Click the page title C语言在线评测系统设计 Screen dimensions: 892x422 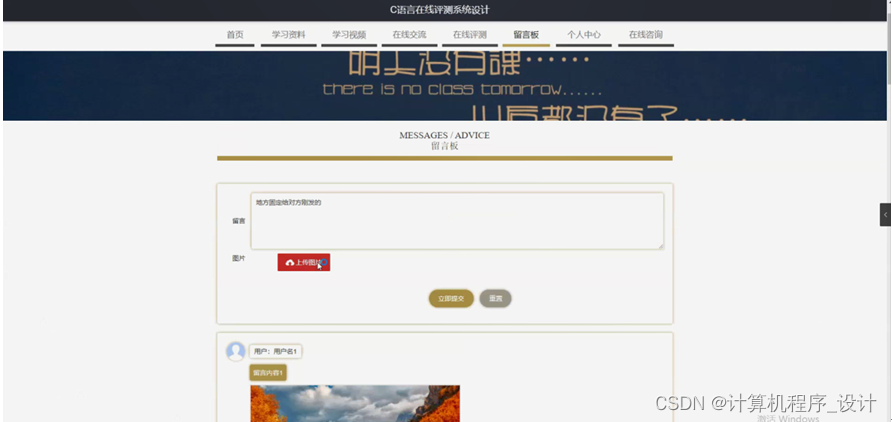coord(440,10)
